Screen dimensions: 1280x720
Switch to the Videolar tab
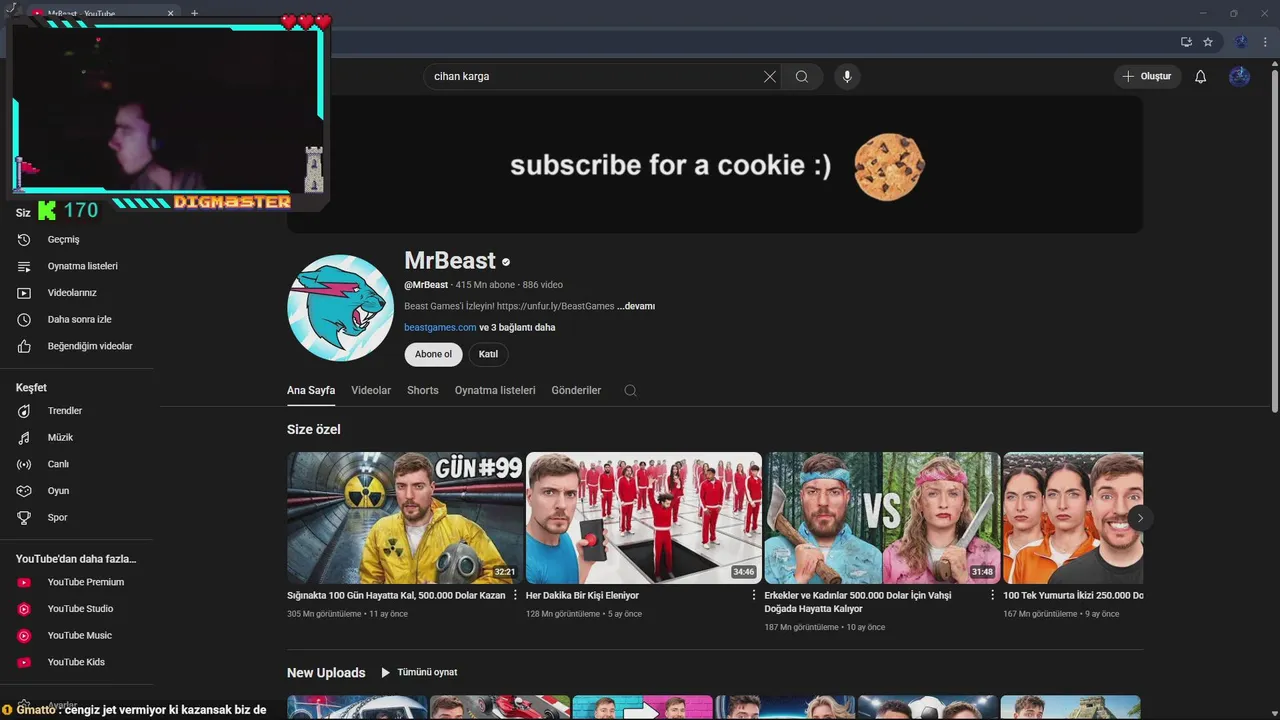371,391
